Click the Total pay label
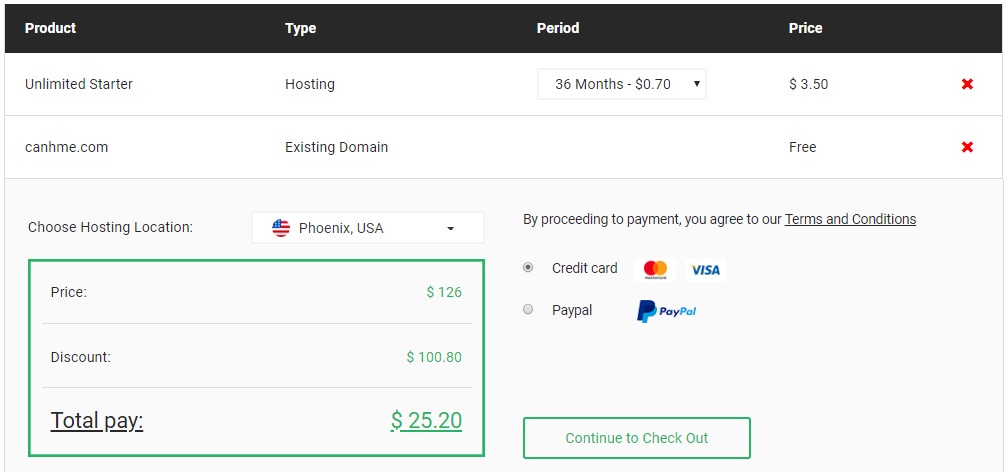Image resolution: width=1007 pixels, height=472 pixels. [x=97, y=421]
